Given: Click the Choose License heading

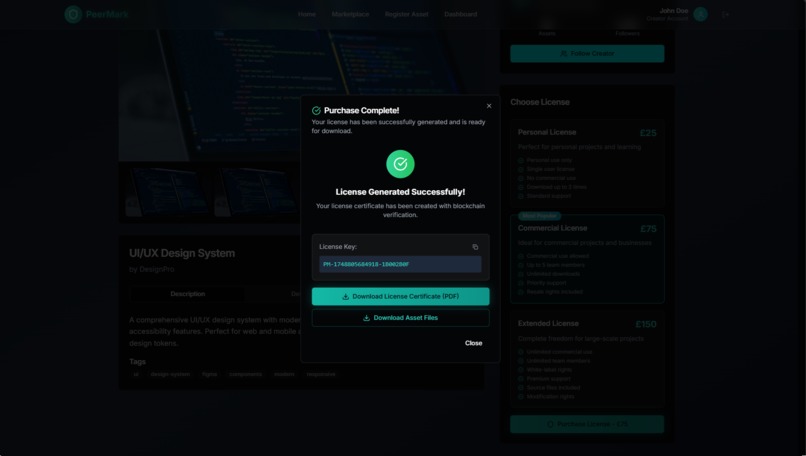Looking at the screenshot, I should point(540,102).
